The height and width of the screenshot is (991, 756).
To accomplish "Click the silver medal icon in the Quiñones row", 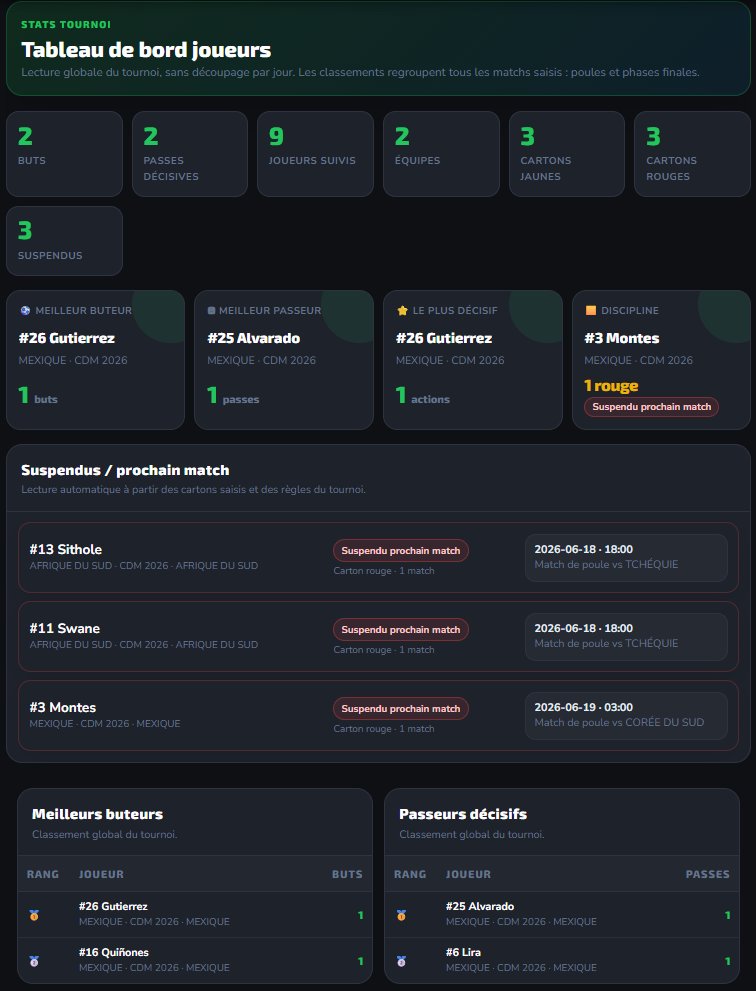I will pyautogui.click(x=34, y=961).
